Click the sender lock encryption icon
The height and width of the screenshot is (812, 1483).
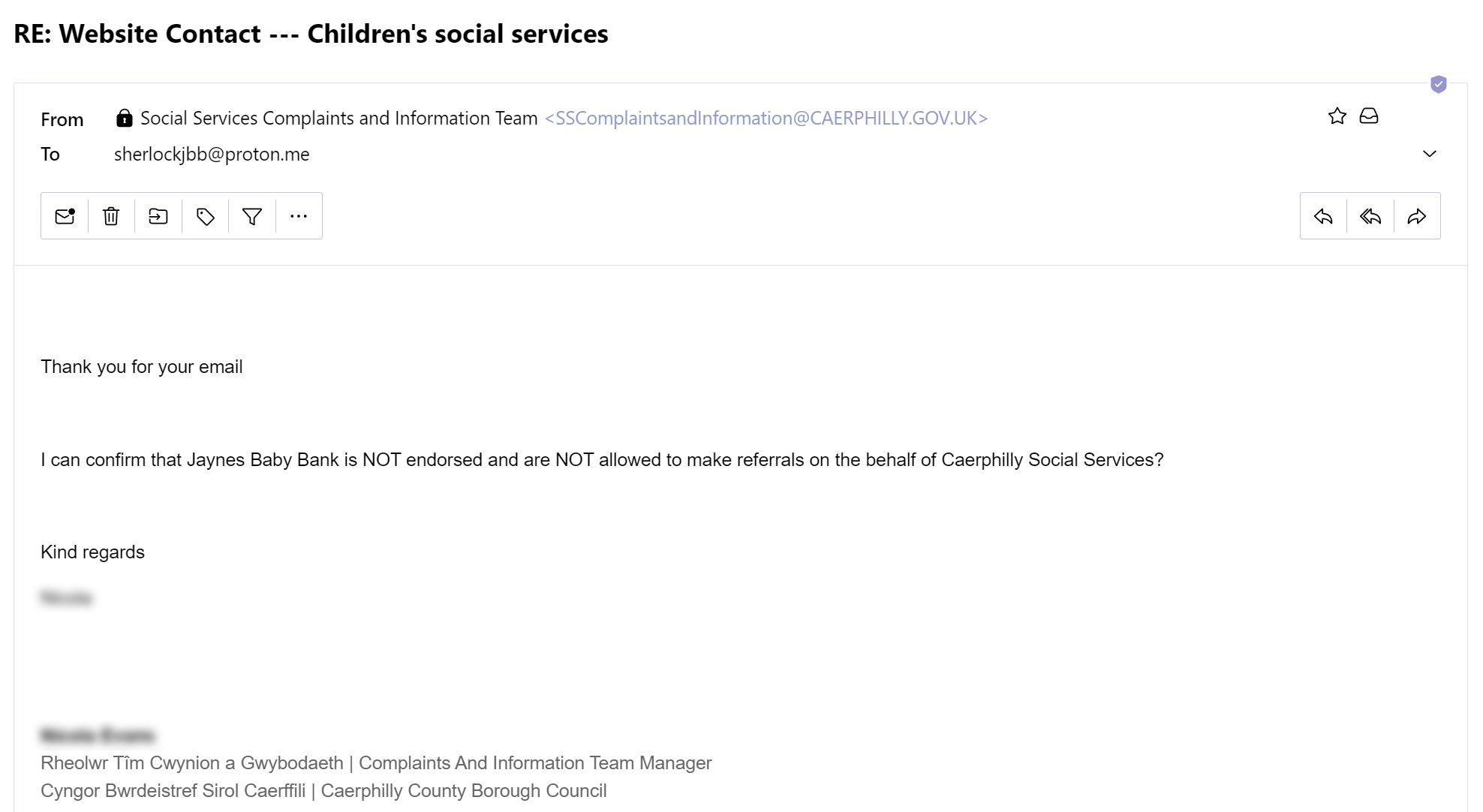point(125,119)
